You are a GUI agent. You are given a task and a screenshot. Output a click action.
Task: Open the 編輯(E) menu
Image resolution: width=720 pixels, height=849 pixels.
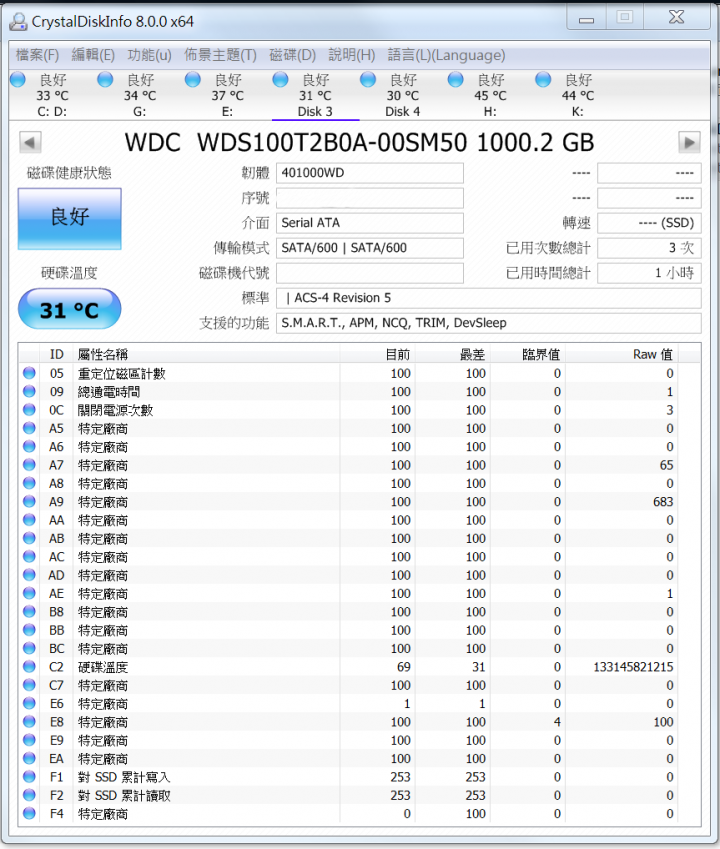point(93,55)
